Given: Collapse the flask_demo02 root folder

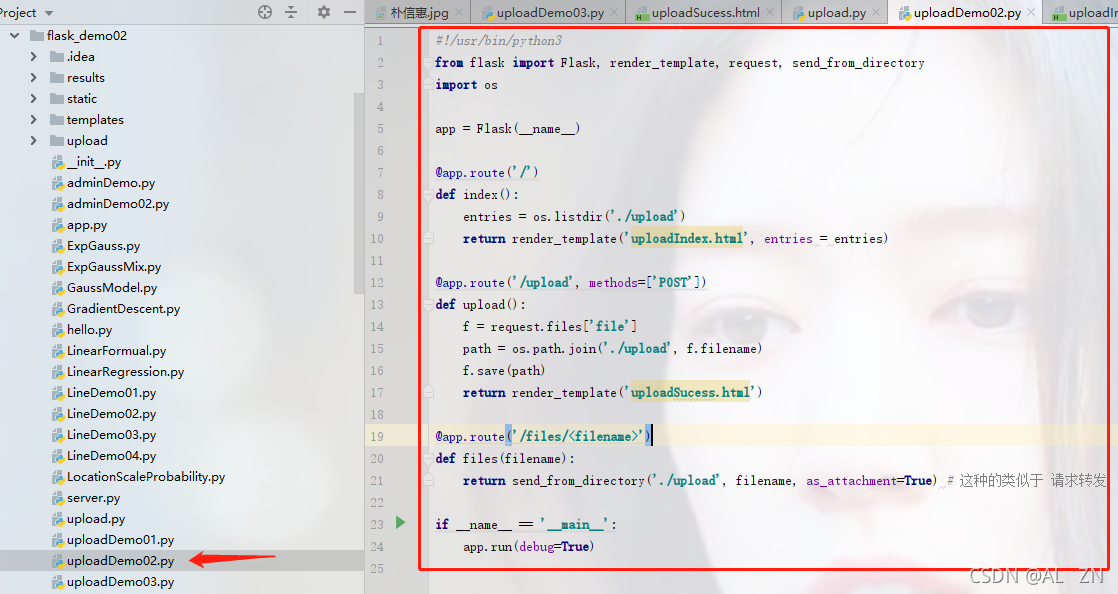Looking at the screenshot, I should pyautogui.click(x=14, y=35).
